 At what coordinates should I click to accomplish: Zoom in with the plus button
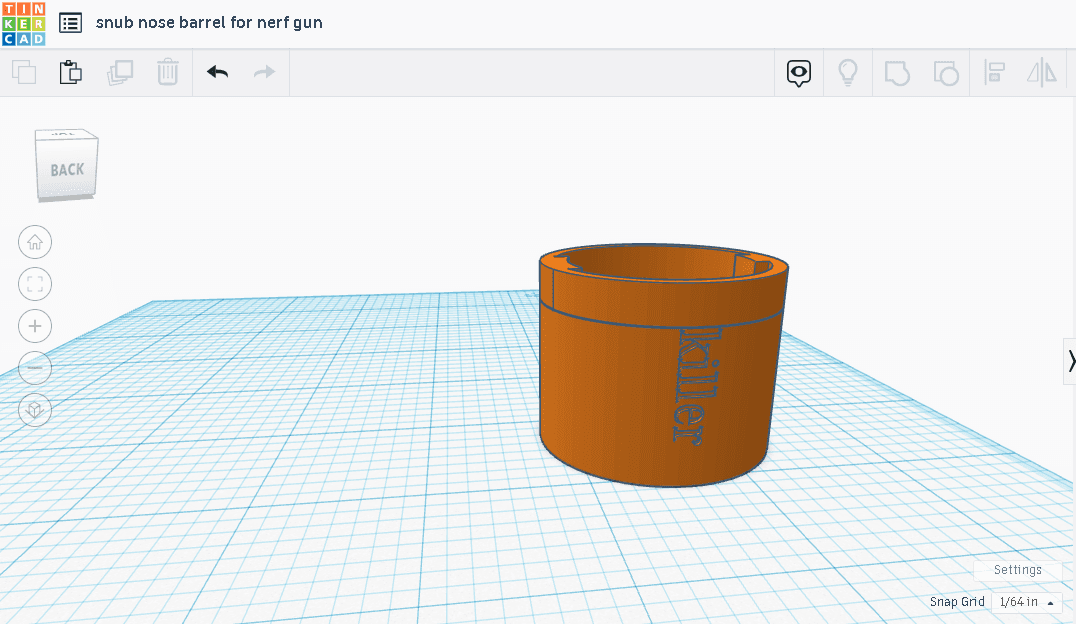point(35,326)
